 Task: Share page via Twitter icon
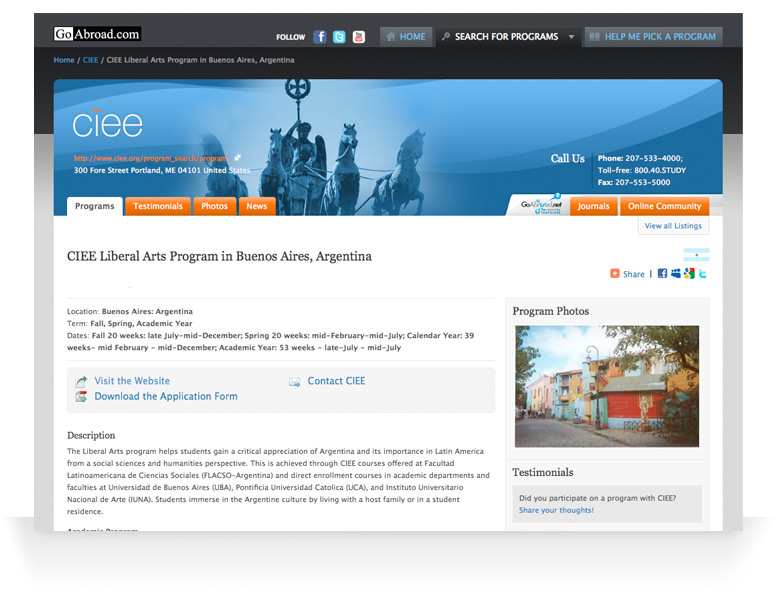(703, 273)
